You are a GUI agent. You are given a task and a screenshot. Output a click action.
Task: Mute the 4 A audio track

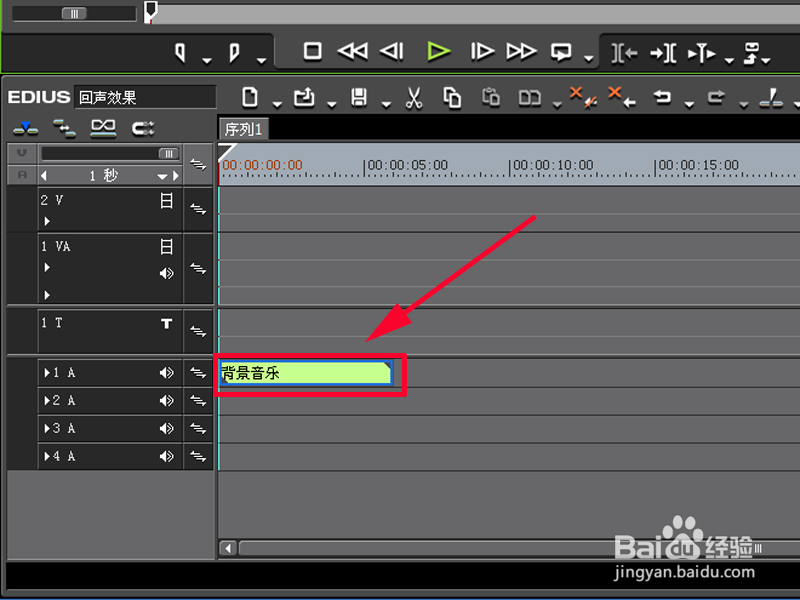click(166, 456)
